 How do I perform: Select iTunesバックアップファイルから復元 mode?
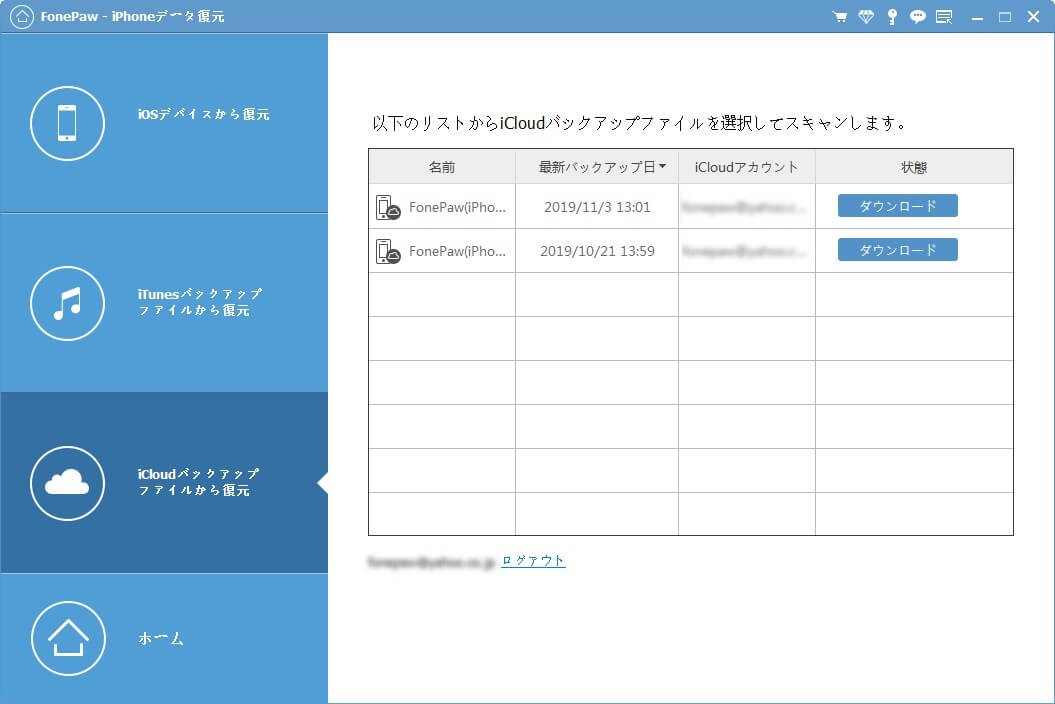164,303
